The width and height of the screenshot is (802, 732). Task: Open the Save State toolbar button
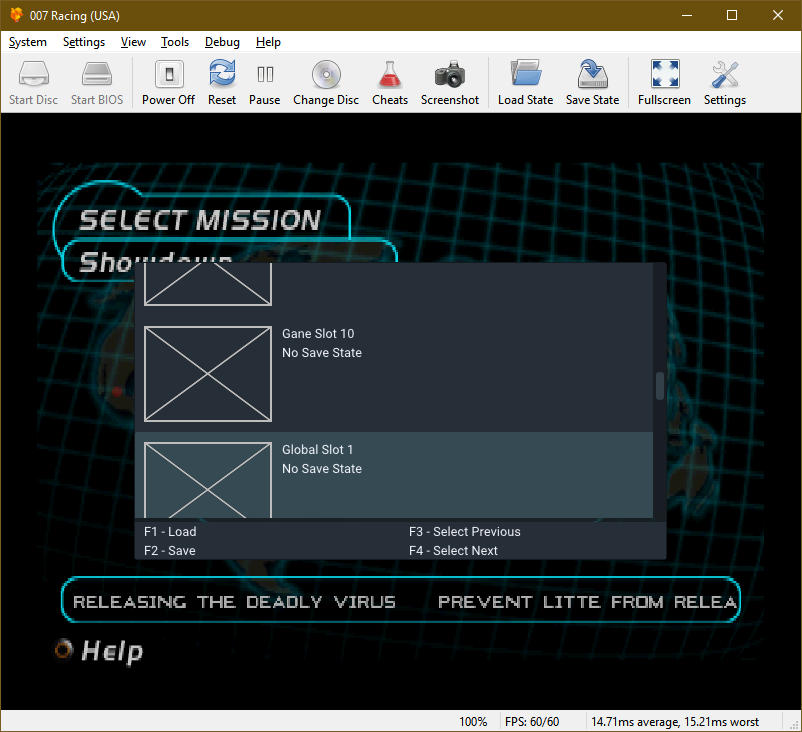point(592,82)
